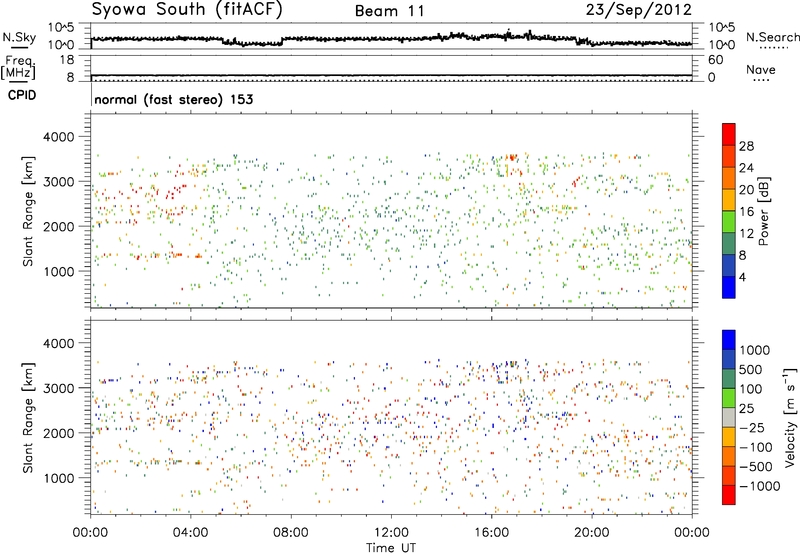The height and width of the screenshot is (554, 800).
Task: Click the 'Beam 11' label
Action: pos(390,11)
